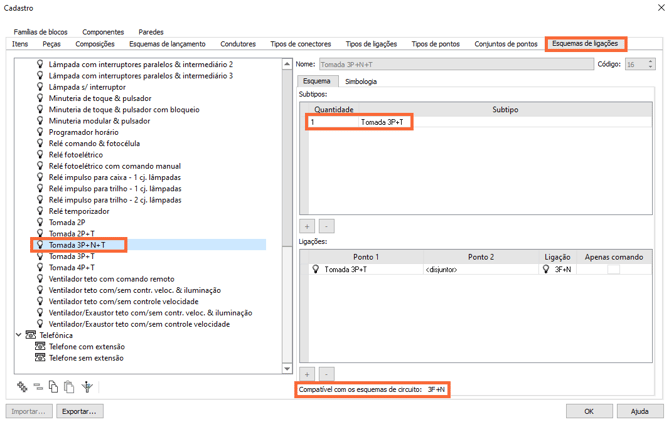Click the paste icon below the tree
The height and width of the screenshot is (422, 669).
[69, 387]
